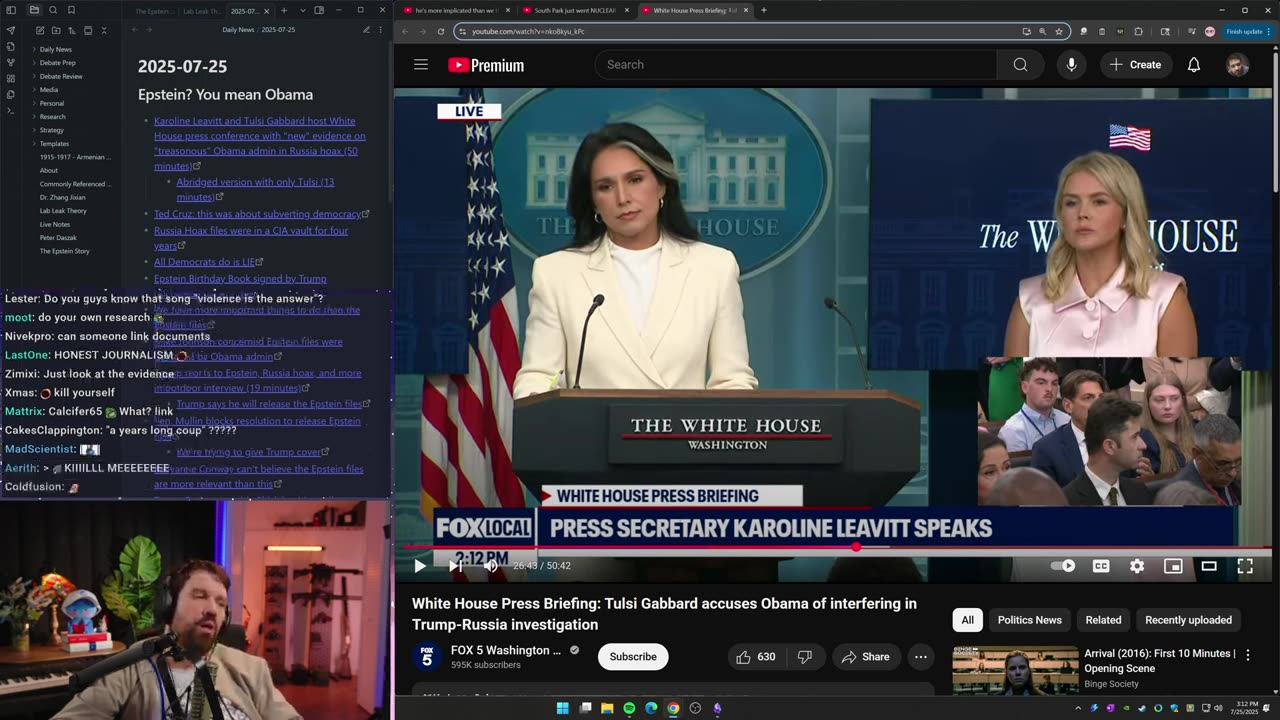Viewport: 1280px width, 720px height.
Task: Add a new tab in Obsidian
Action: click(284, 10)
